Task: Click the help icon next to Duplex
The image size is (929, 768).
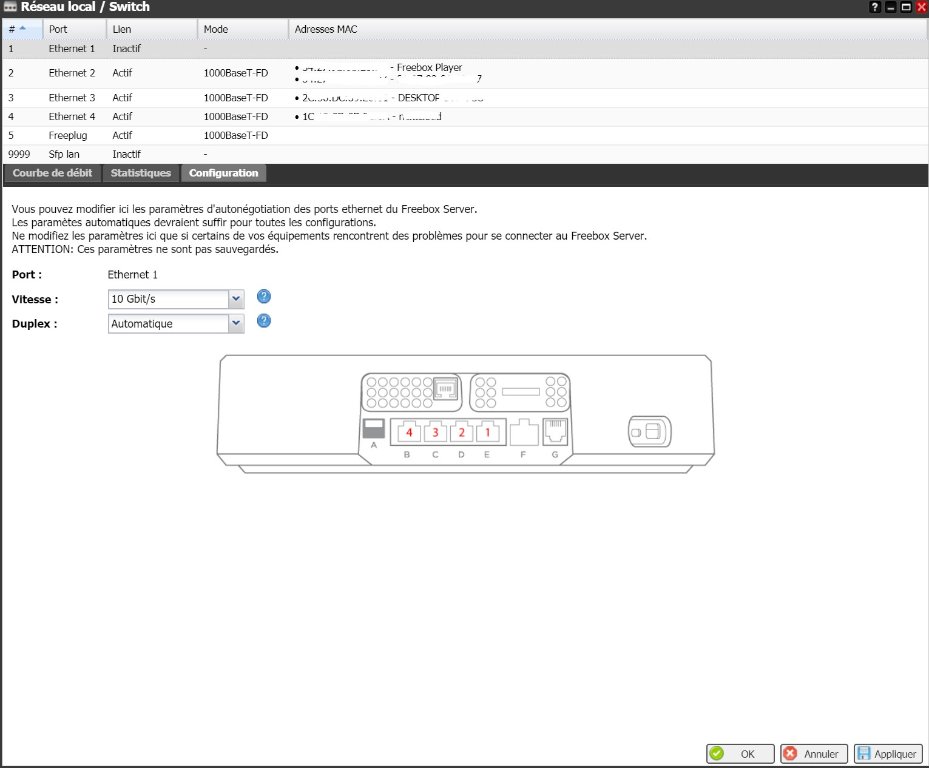Action: 264,321
